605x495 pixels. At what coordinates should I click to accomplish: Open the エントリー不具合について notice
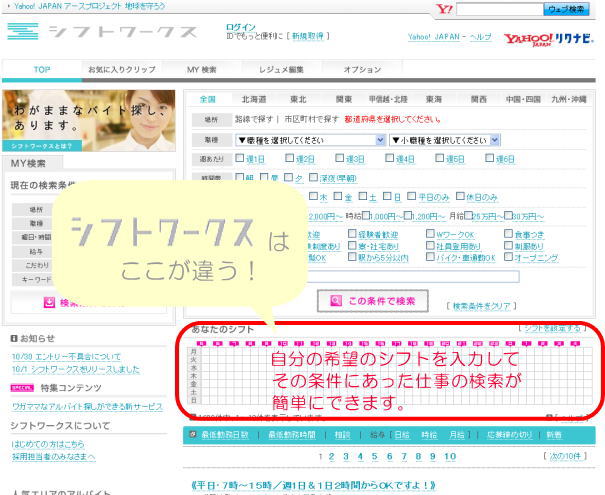pos(66,356)
